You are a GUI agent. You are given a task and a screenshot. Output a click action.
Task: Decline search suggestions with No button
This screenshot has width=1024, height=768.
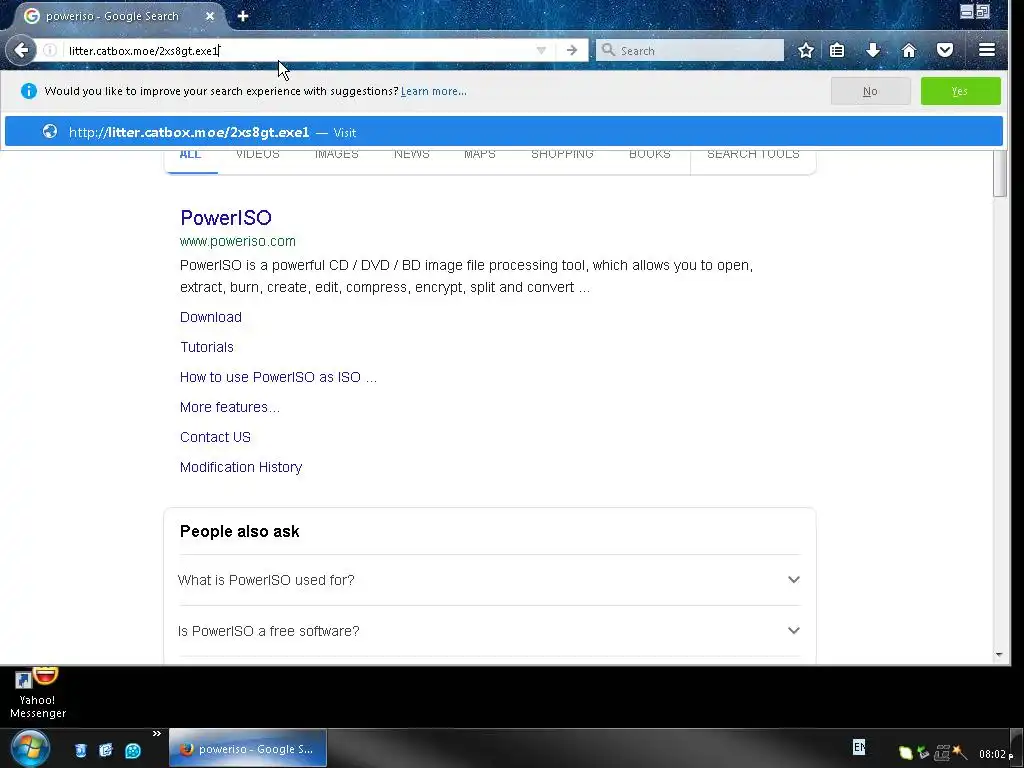pos(871,91)
